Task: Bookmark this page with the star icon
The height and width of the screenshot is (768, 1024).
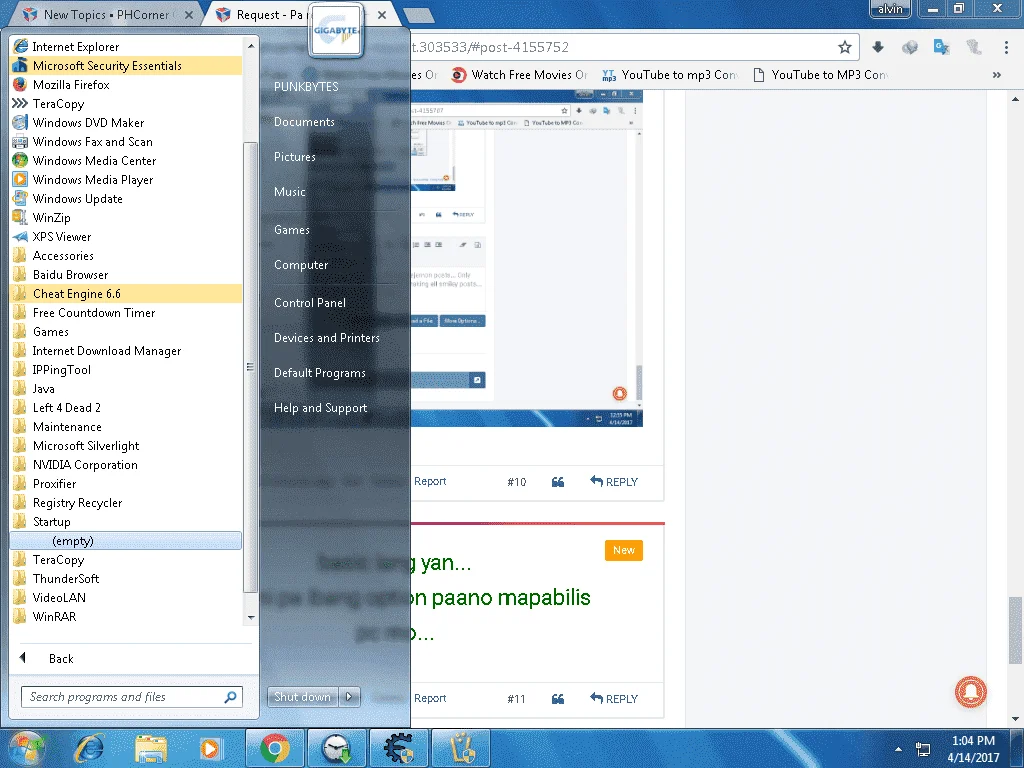Action: pyautogui.click(x=844, y=47)
